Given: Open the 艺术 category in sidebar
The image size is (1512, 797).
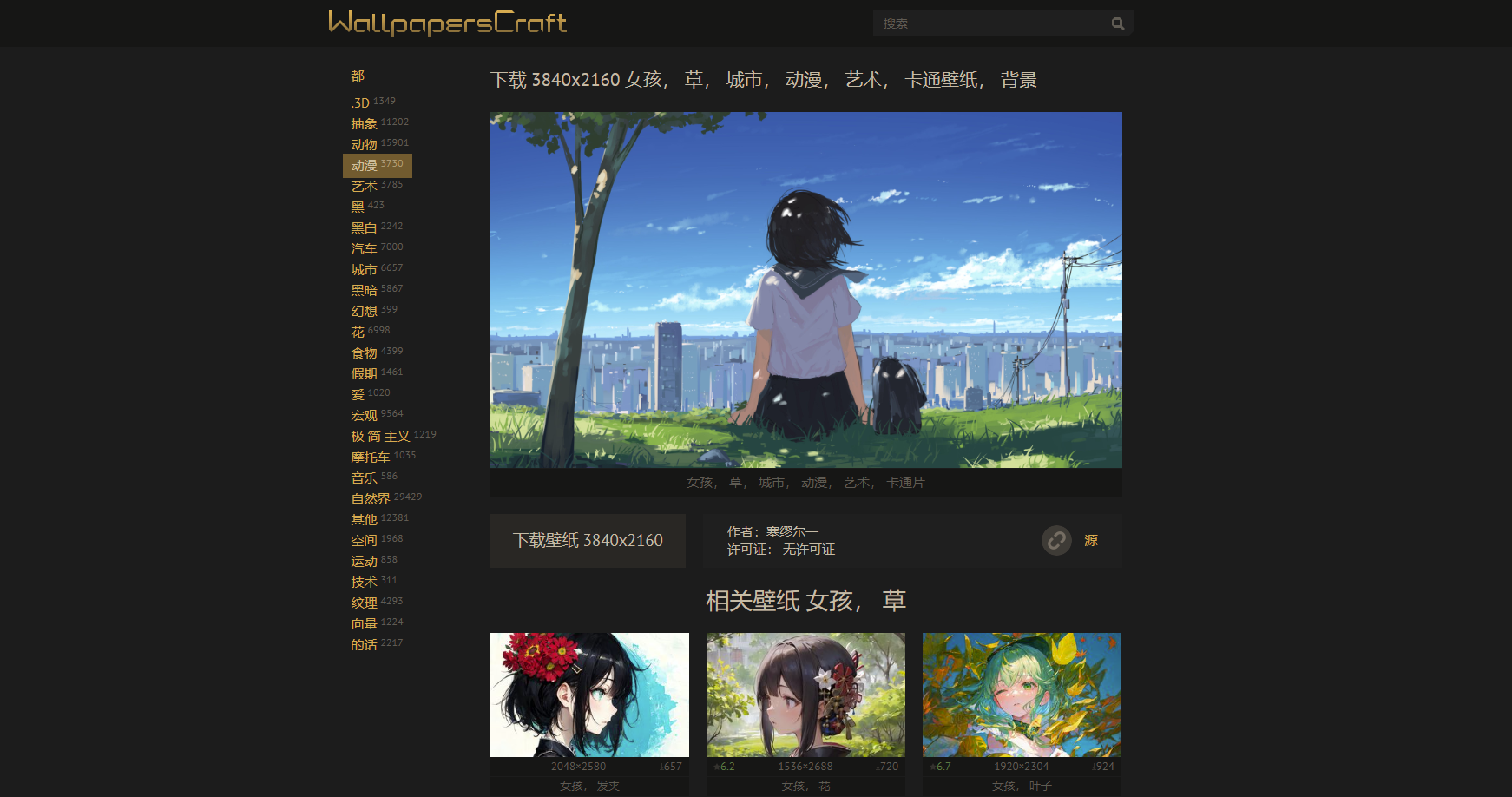Looking at the screenshot, I should coord(364,186).
